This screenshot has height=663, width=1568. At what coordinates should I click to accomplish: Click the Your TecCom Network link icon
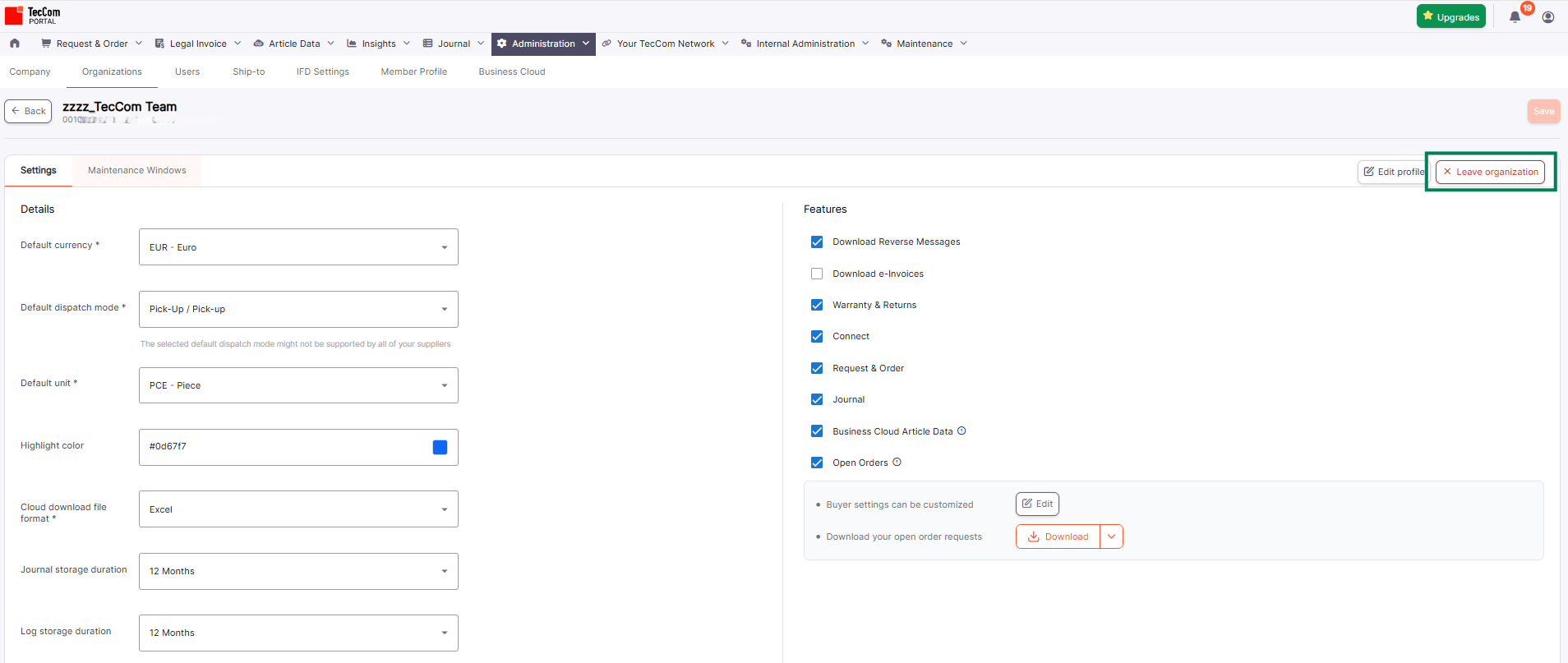(x=606, y=44)
